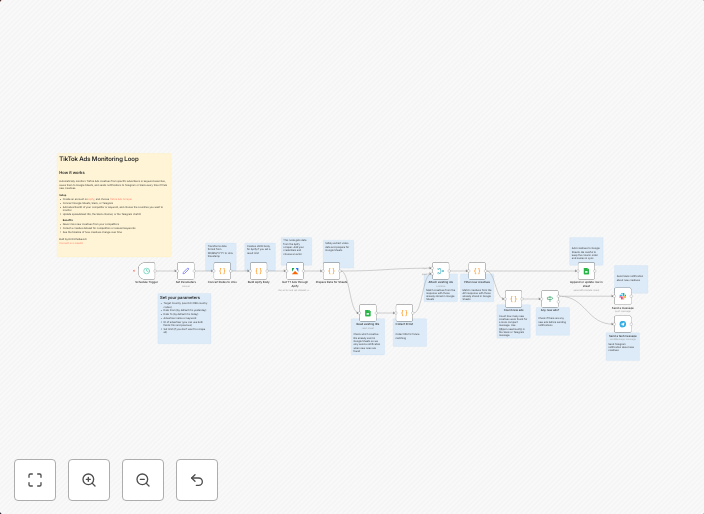Click the blue note below the Any new ads? node
The image size is (704, 514).
tap(553, 322)
